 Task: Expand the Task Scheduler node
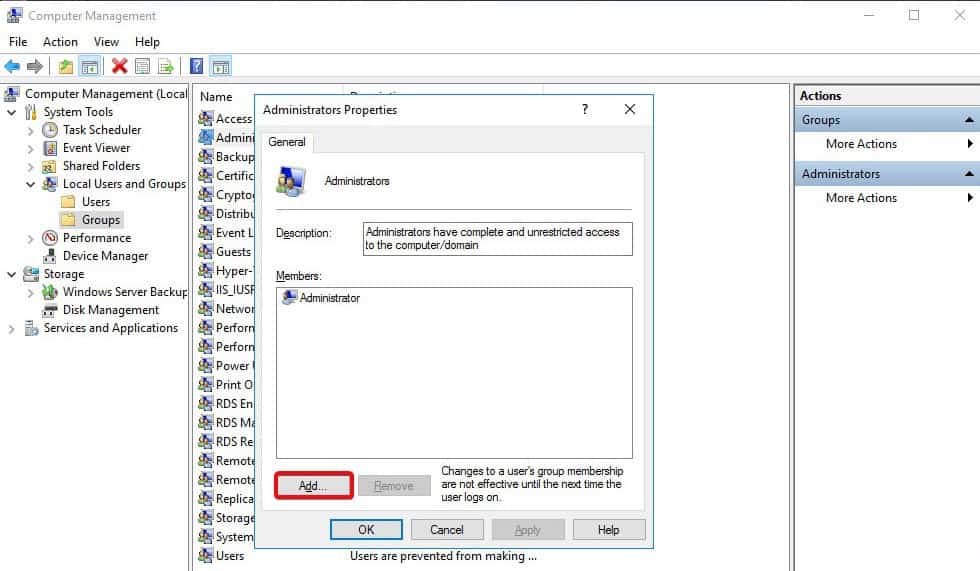[x=31, y=131]
